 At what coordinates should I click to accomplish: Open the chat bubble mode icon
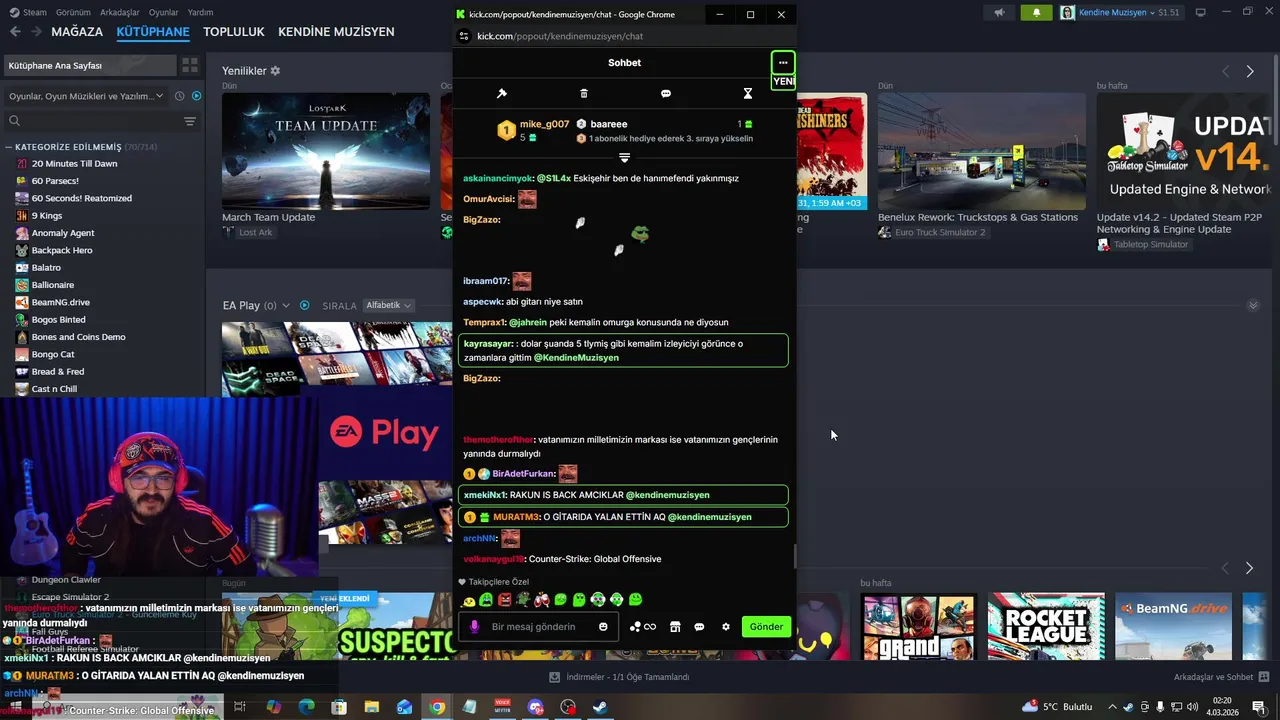[x=666, y=94]
